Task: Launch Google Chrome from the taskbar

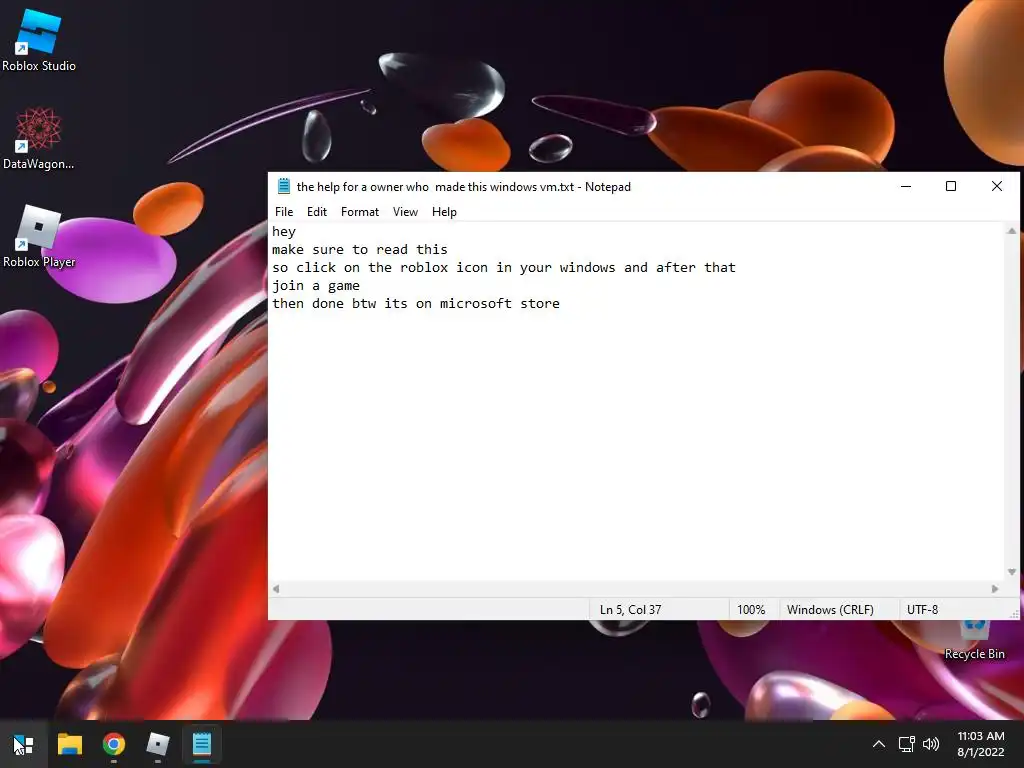Action: pos(114,744)
